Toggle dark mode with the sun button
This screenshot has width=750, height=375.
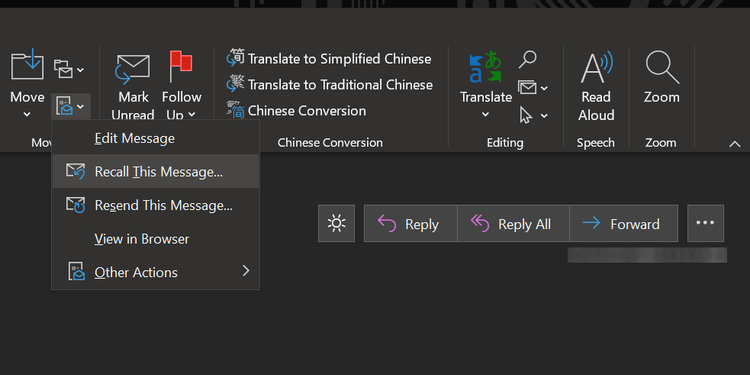click(336, 223)
